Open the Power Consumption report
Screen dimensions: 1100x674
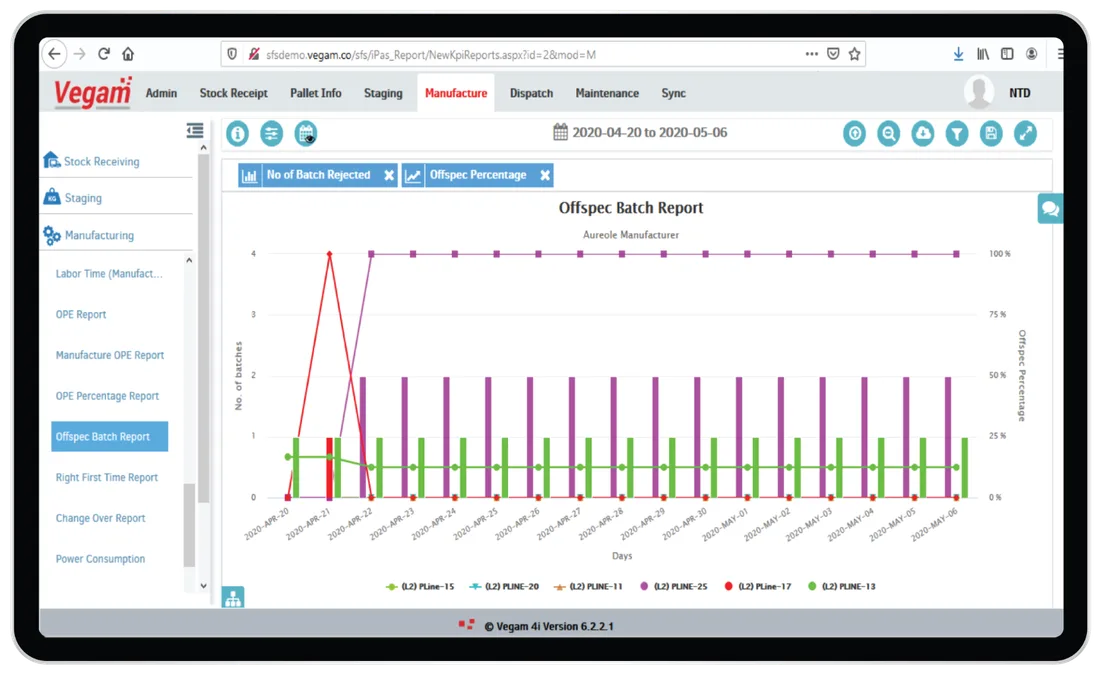[100, 558]
